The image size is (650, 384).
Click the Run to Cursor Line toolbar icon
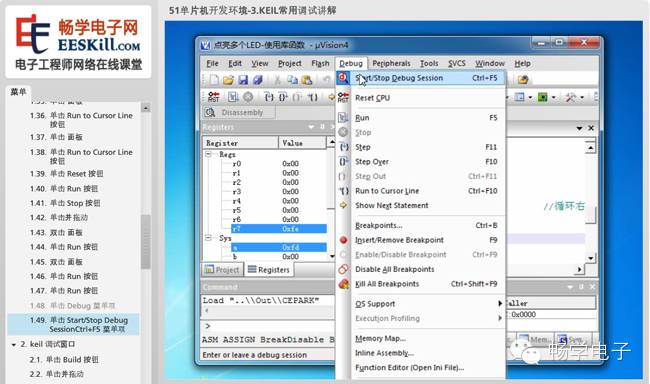coord(312,97)
